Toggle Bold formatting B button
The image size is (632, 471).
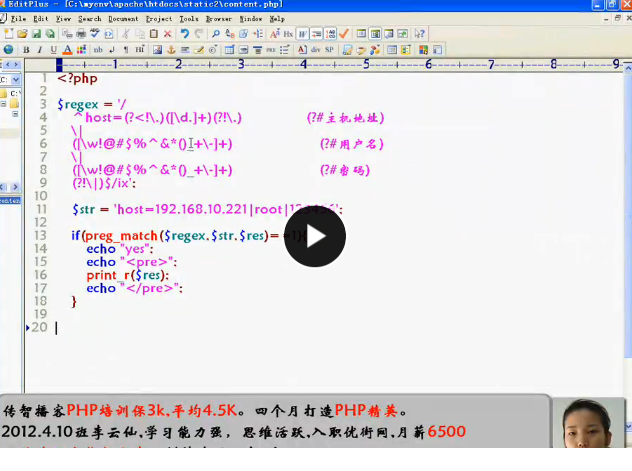tap(26, 50)
